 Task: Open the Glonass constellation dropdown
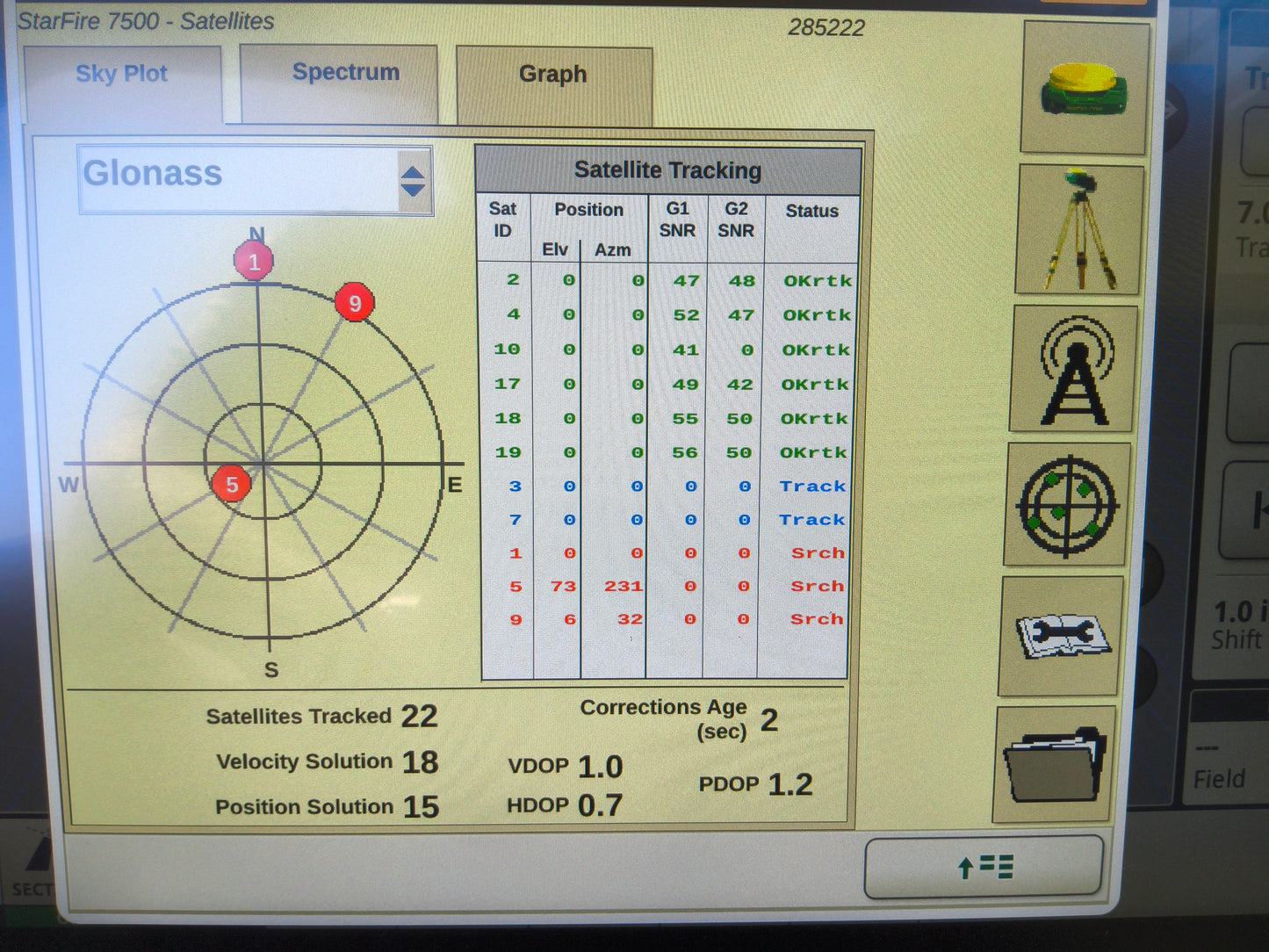click(256, 179)
